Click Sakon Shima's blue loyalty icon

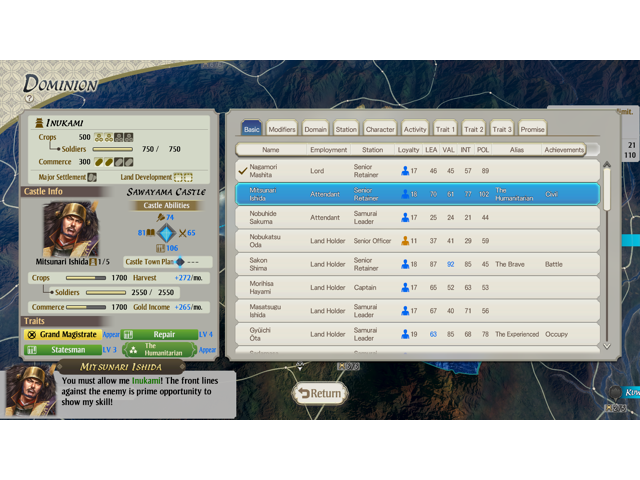pyautogui.click(x=405, y=264)
